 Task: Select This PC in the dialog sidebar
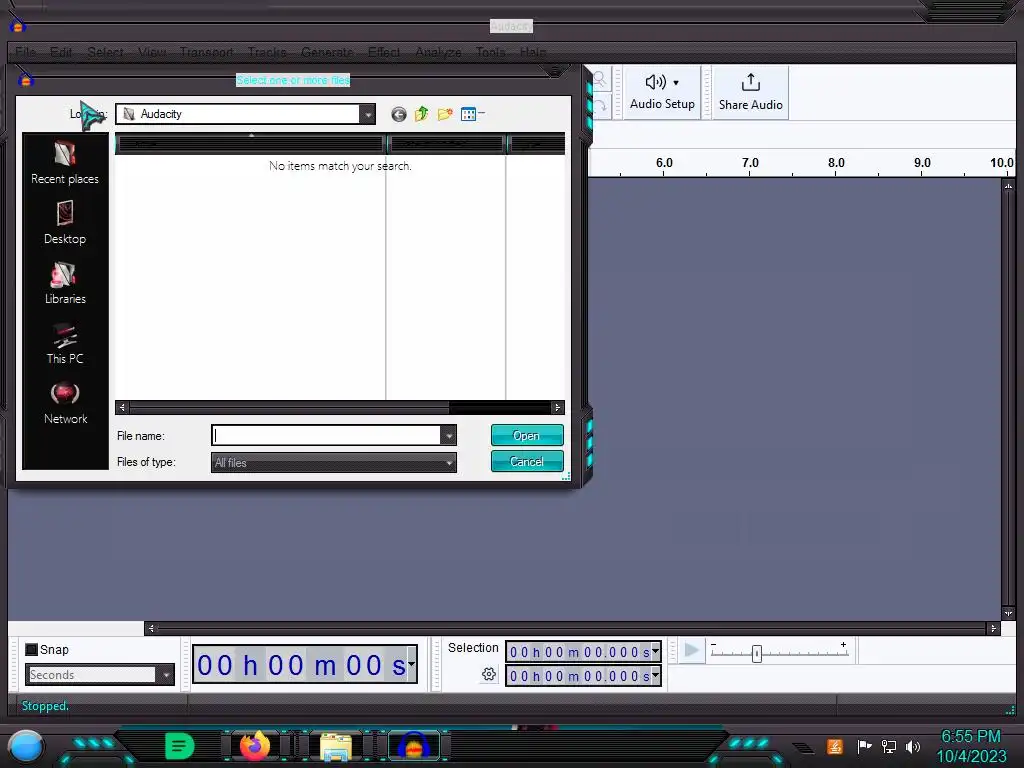[x=65, y=344]
